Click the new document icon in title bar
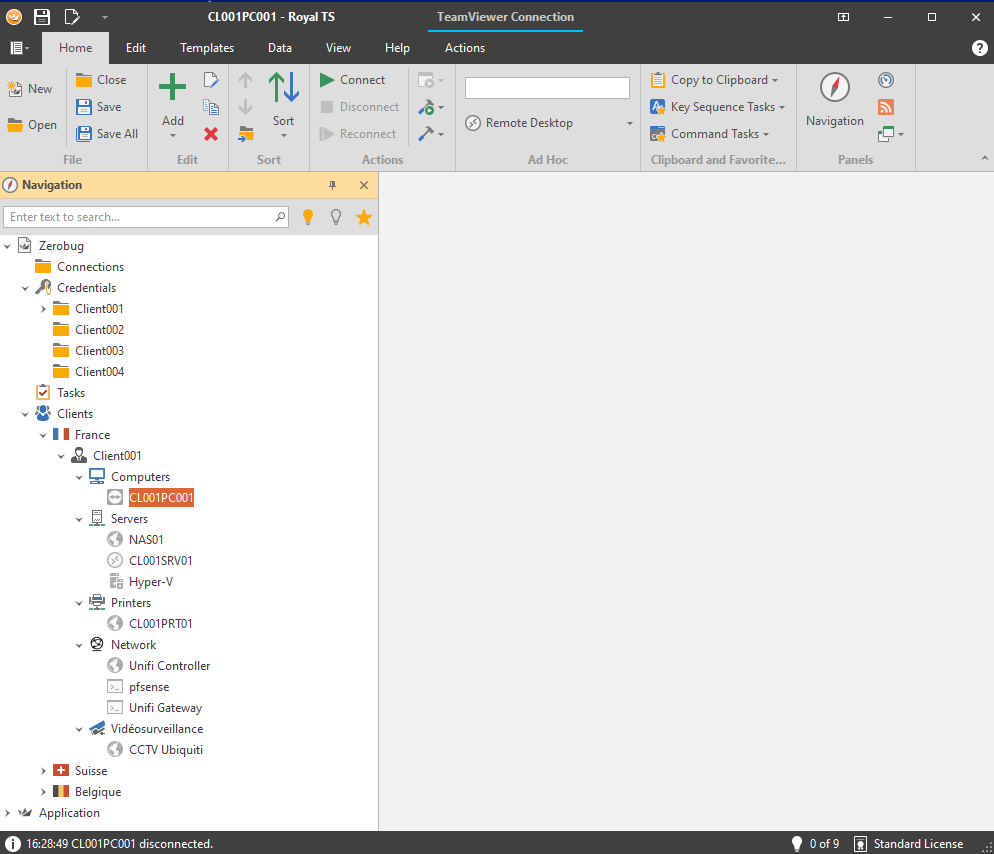This screenshot has width=994, height=854. [72, 16]
